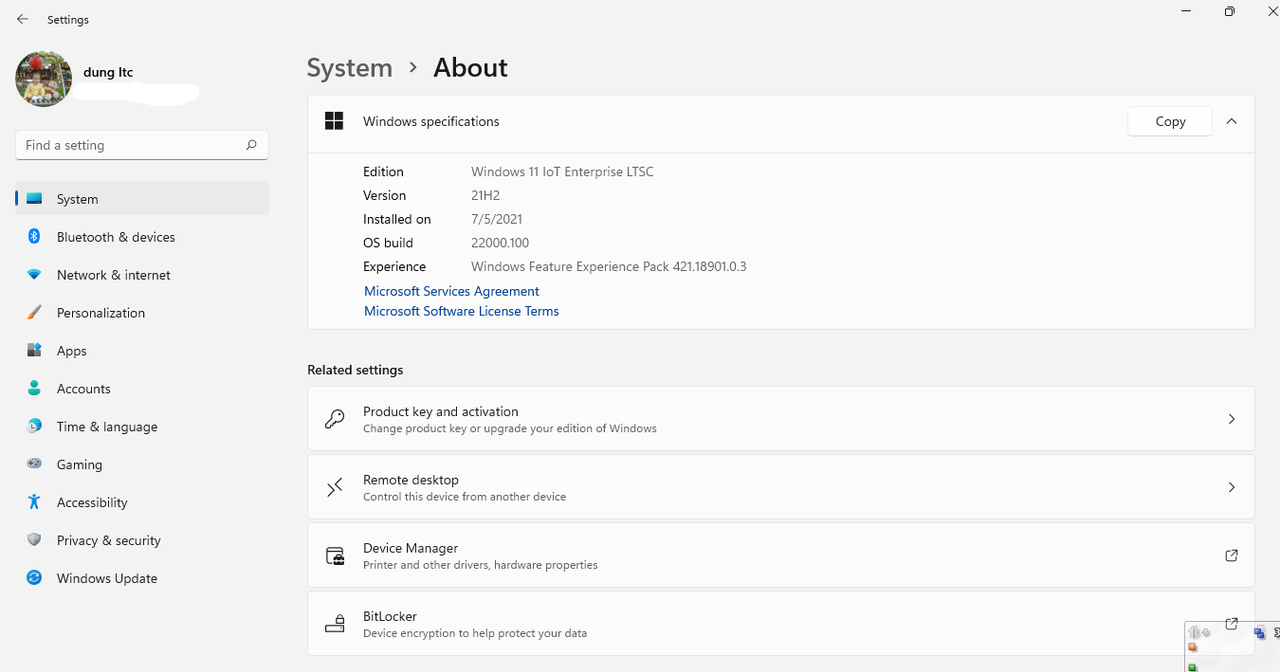Open Windows Update in sidebar
Viewport: 1280px width, 672px height.
106,579
